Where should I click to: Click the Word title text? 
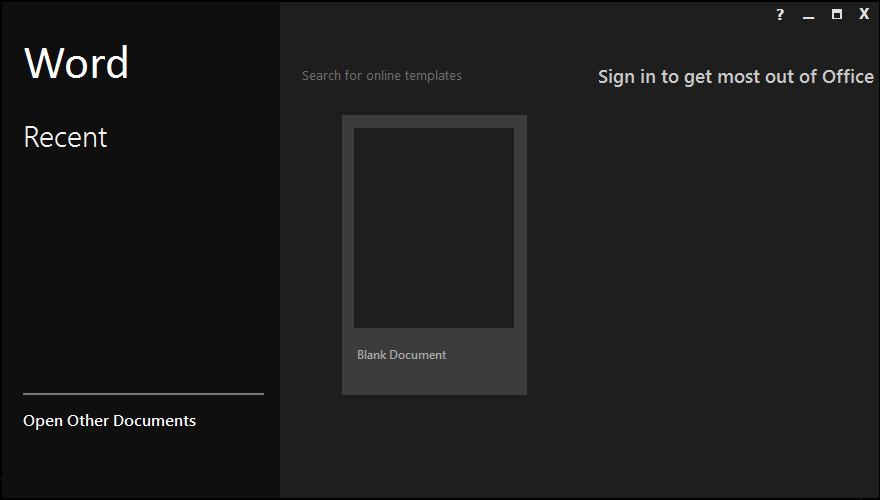[x=76, y=62]
